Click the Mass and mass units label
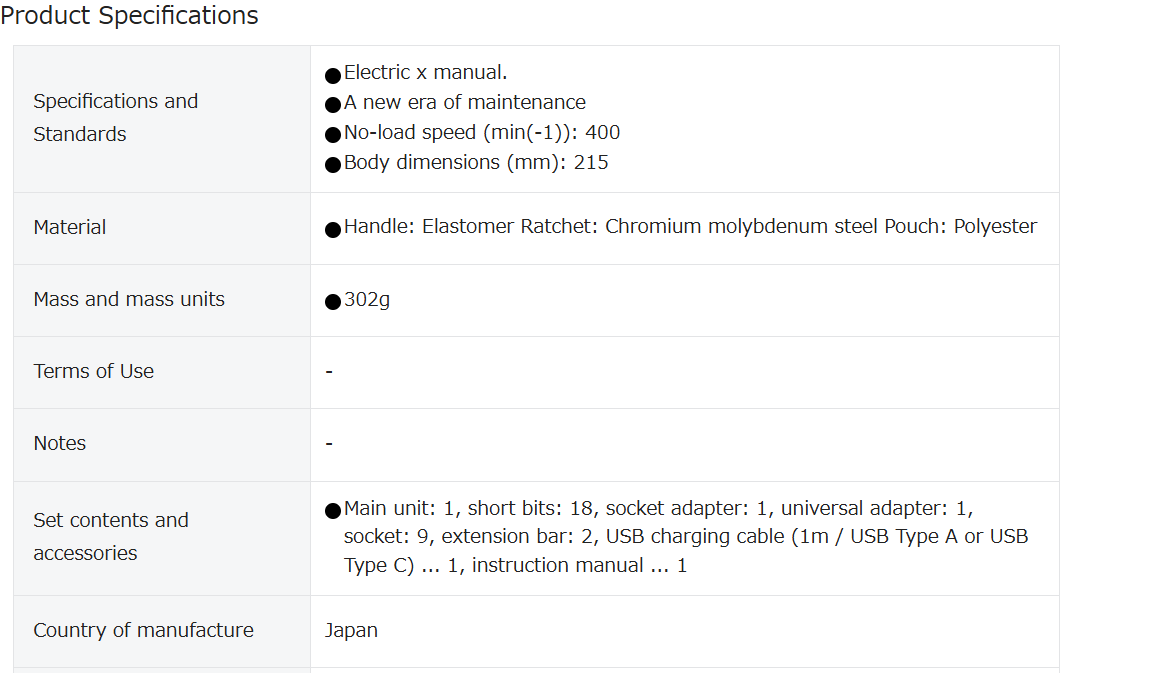Viewport: 1152px width, 673px height. (129, 300)
